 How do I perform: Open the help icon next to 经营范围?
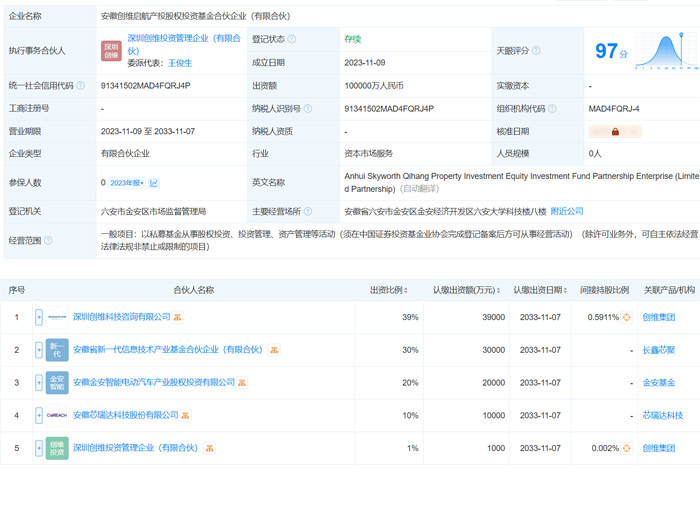pos(48,241)
